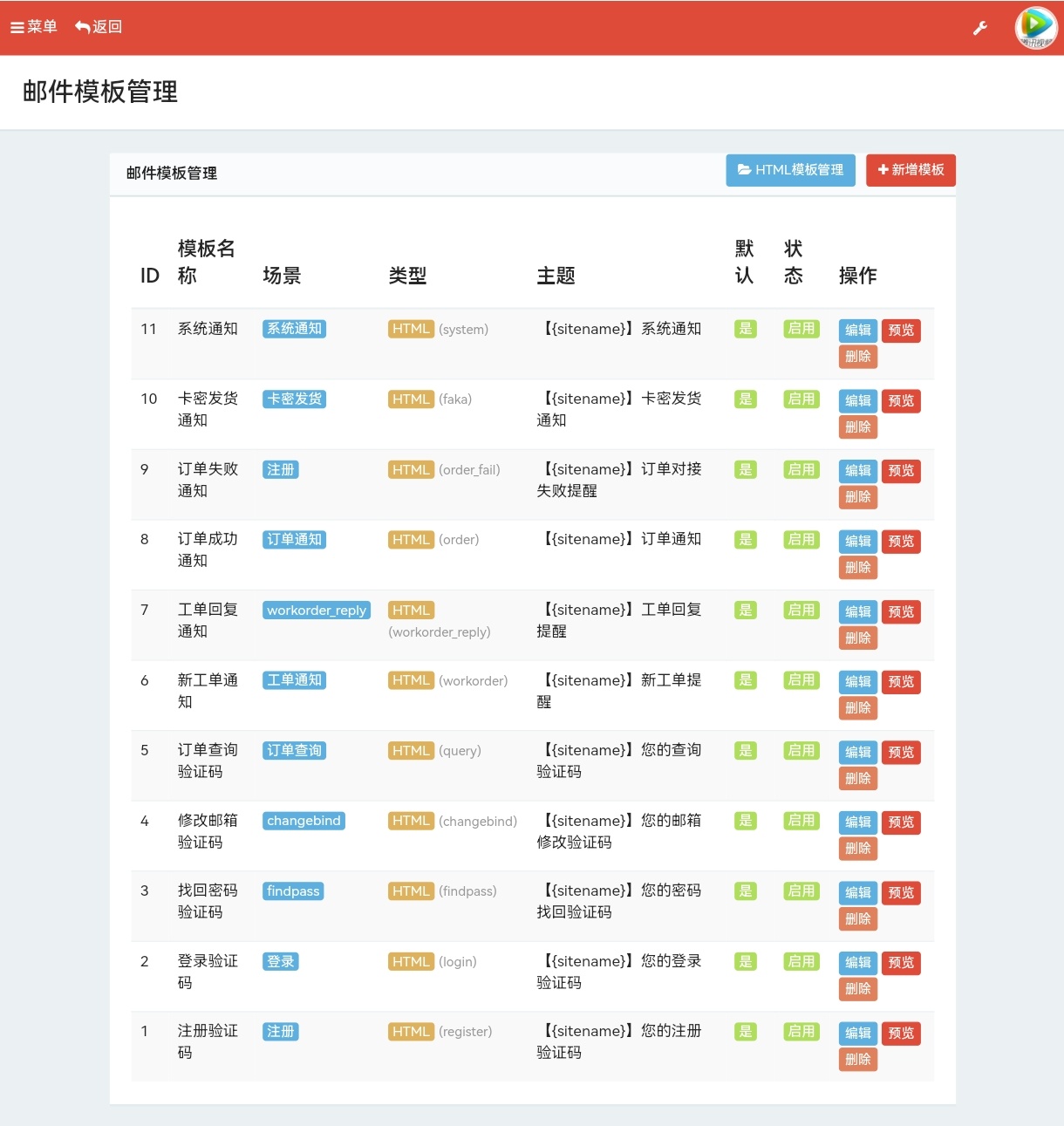The width and height of the screenshot is (1064, 1126).
Task: Click the 类型 column header
Action: [x=407, y=276]
